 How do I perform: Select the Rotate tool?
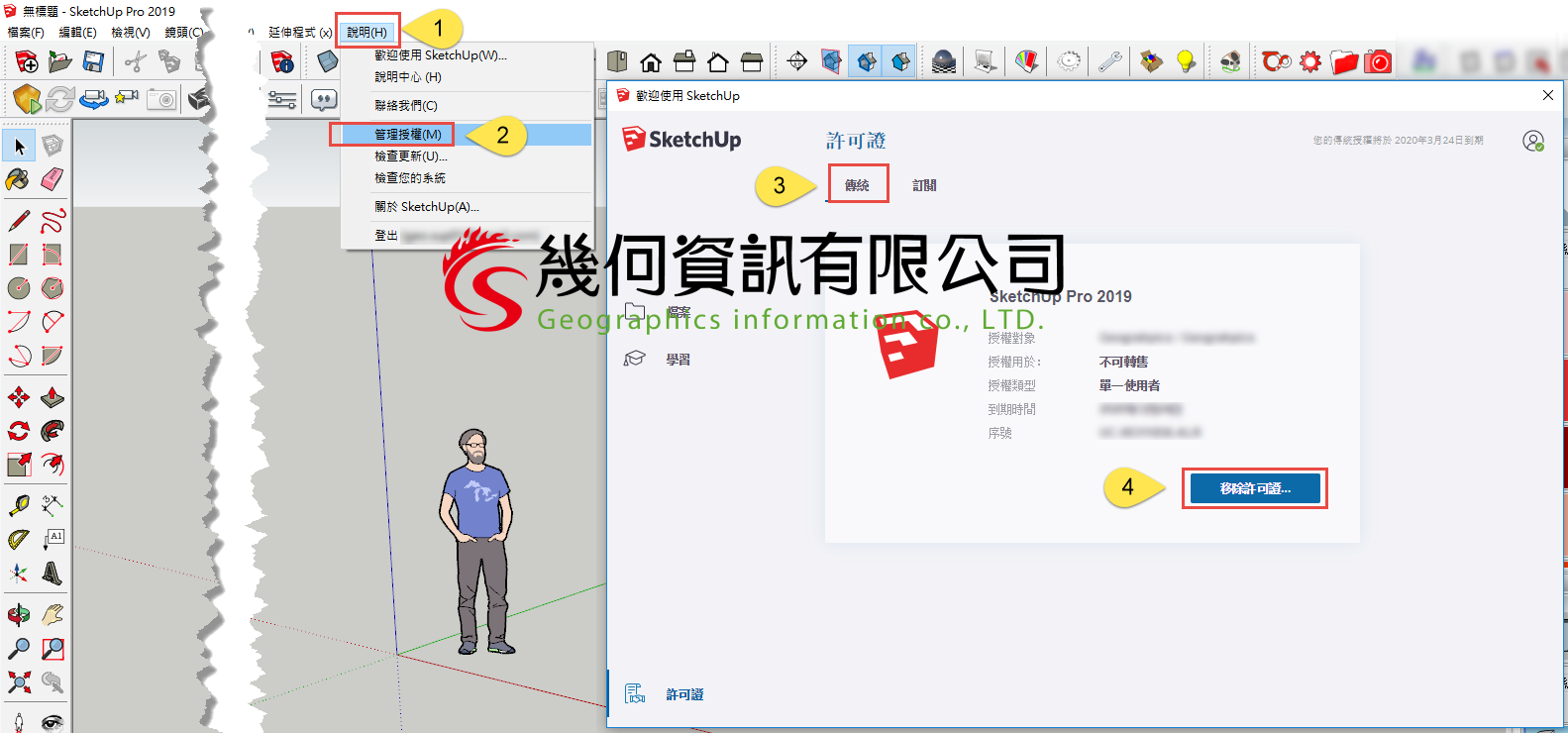pyautogui.click(x=19, y=431)
